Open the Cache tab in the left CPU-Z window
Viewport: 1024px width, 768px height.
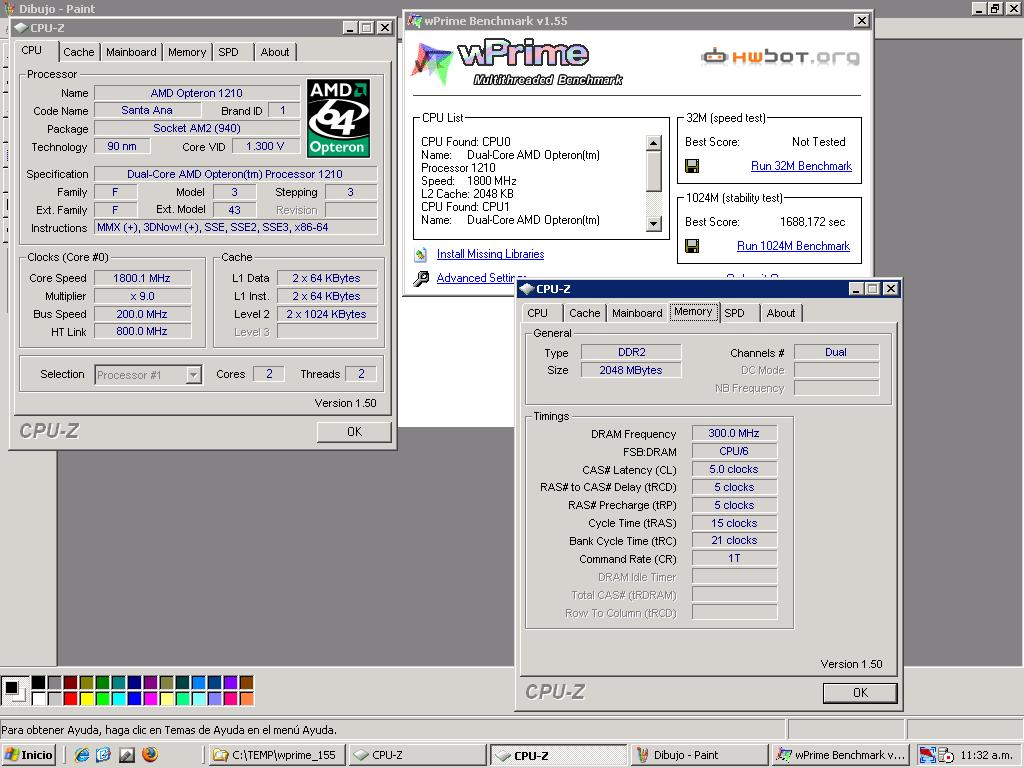[78, 52]
